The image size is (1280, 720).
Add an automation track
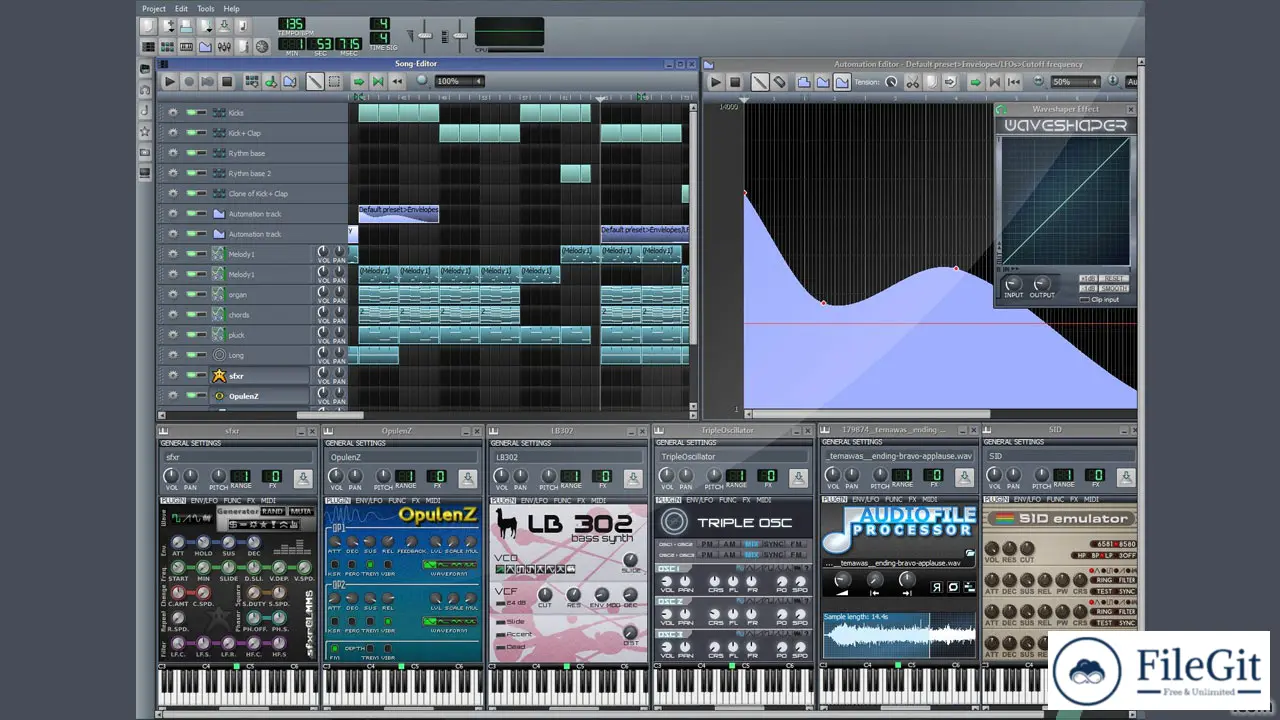(289, 81)
